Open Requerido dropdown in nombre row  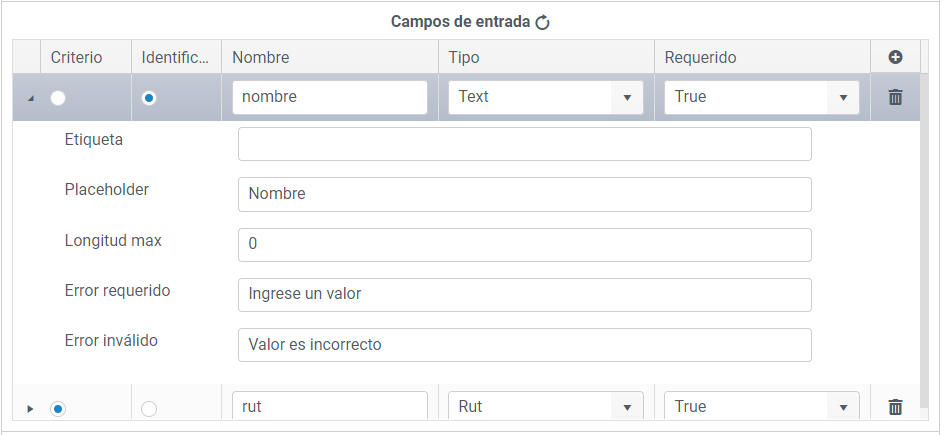pyautogui.click(x=762, y=97)
